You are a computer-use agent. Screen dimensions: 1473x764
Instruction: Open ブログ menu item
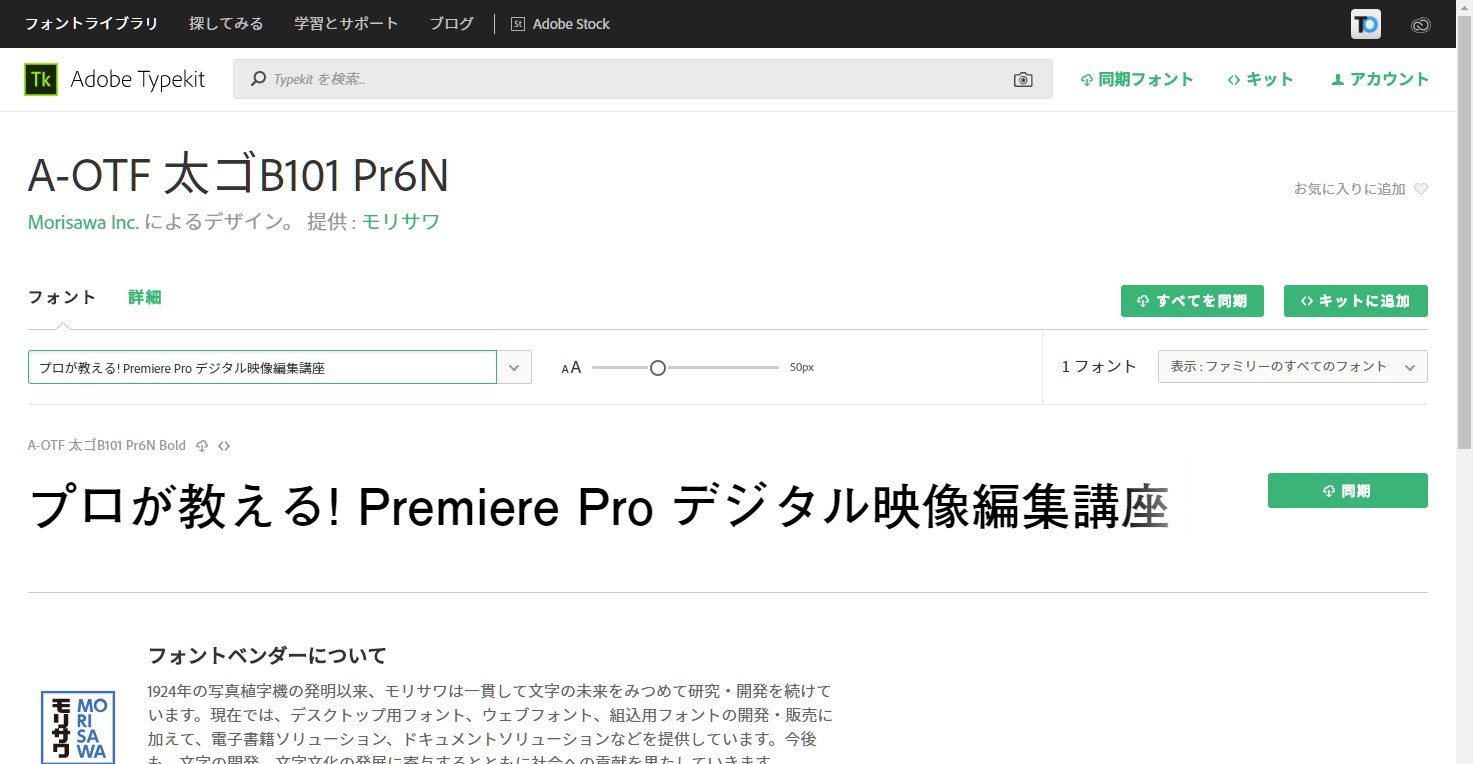pyautogui.click(x=452, y=24)
